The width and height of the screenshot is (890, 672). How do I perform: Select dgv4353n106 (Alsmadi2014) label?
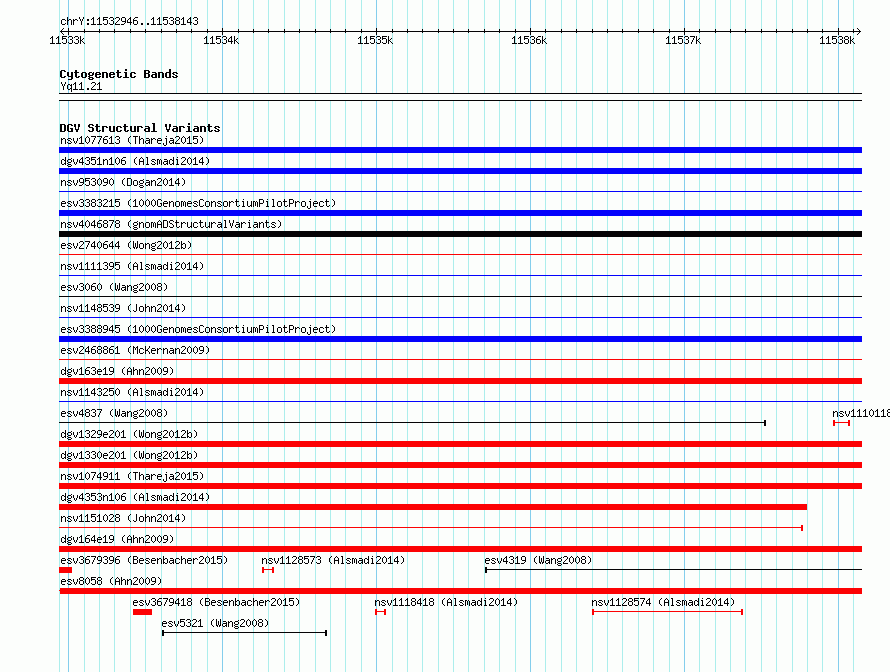click(x=135, y=497)
